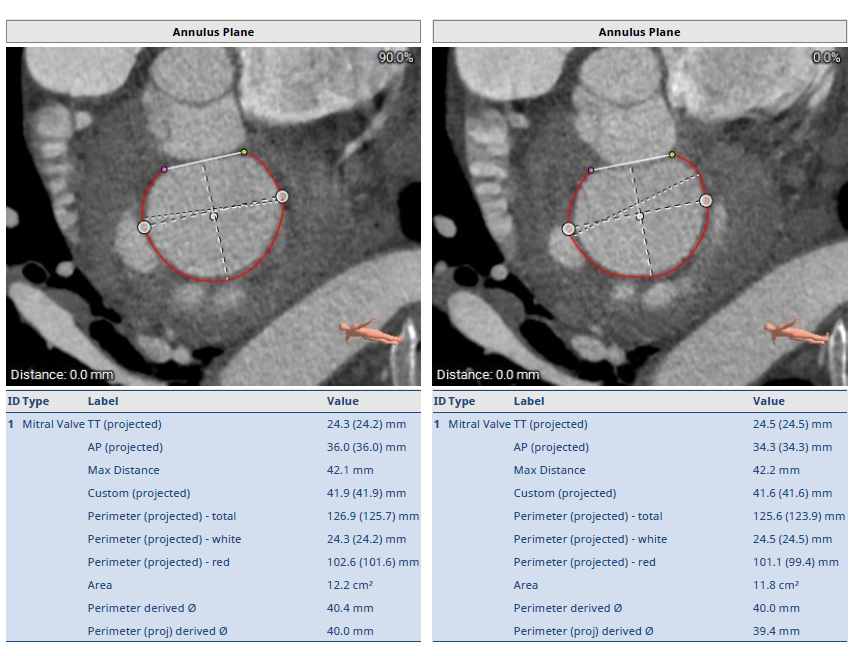
Task: Select the AP (projected) 34.3 mm row
Action: [x=639, y=447]
